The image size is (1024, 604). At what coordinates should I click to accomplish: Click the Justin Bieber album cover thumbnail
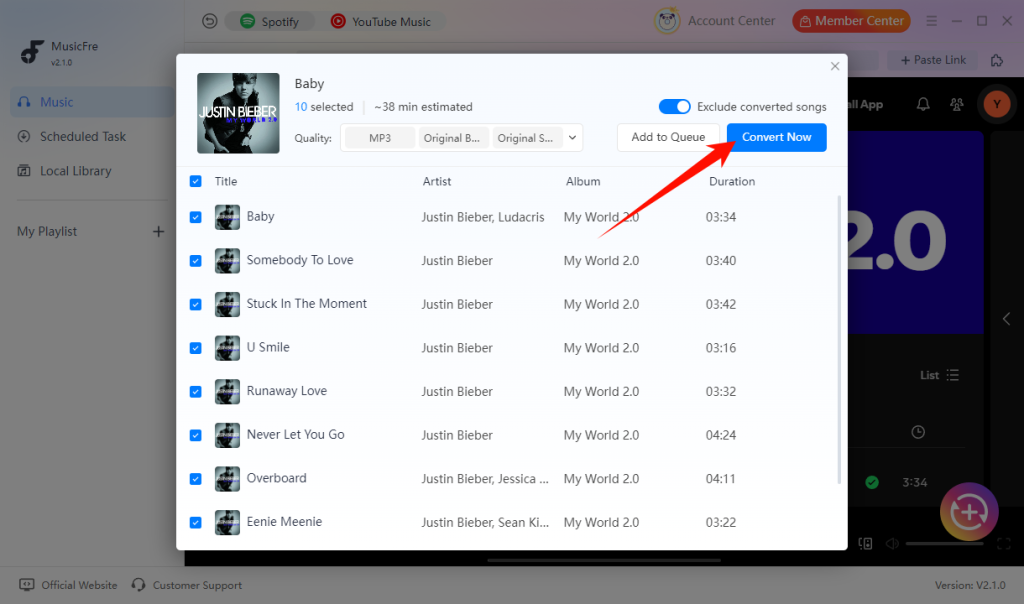click(x=238, y=113)
